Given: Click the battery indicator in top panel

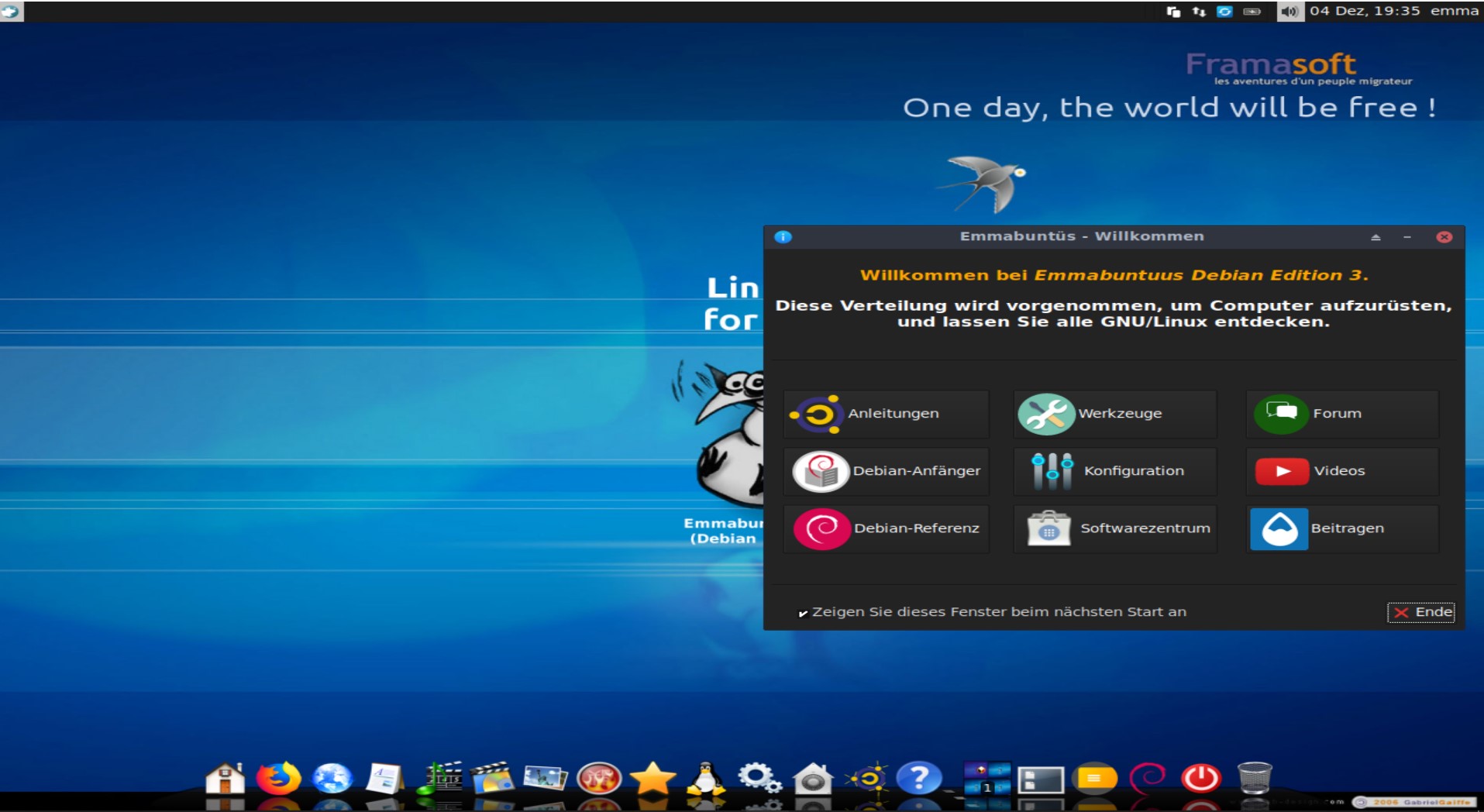Looking at the screenshot, I should [1252, 11].
